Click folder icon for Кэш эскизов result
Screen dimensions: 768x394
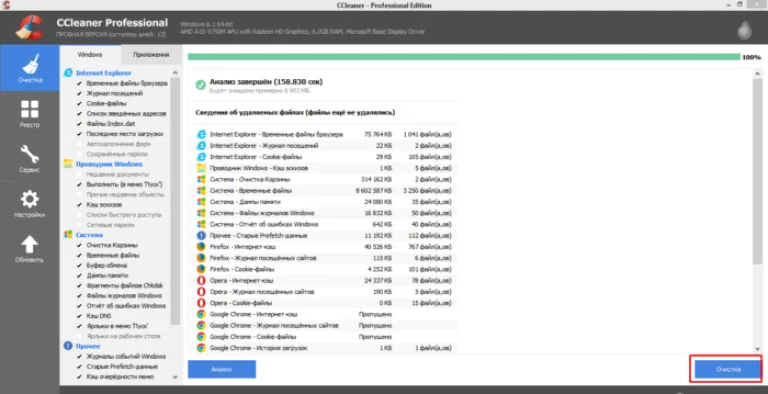pyautogui.click(x=201, y=168)
